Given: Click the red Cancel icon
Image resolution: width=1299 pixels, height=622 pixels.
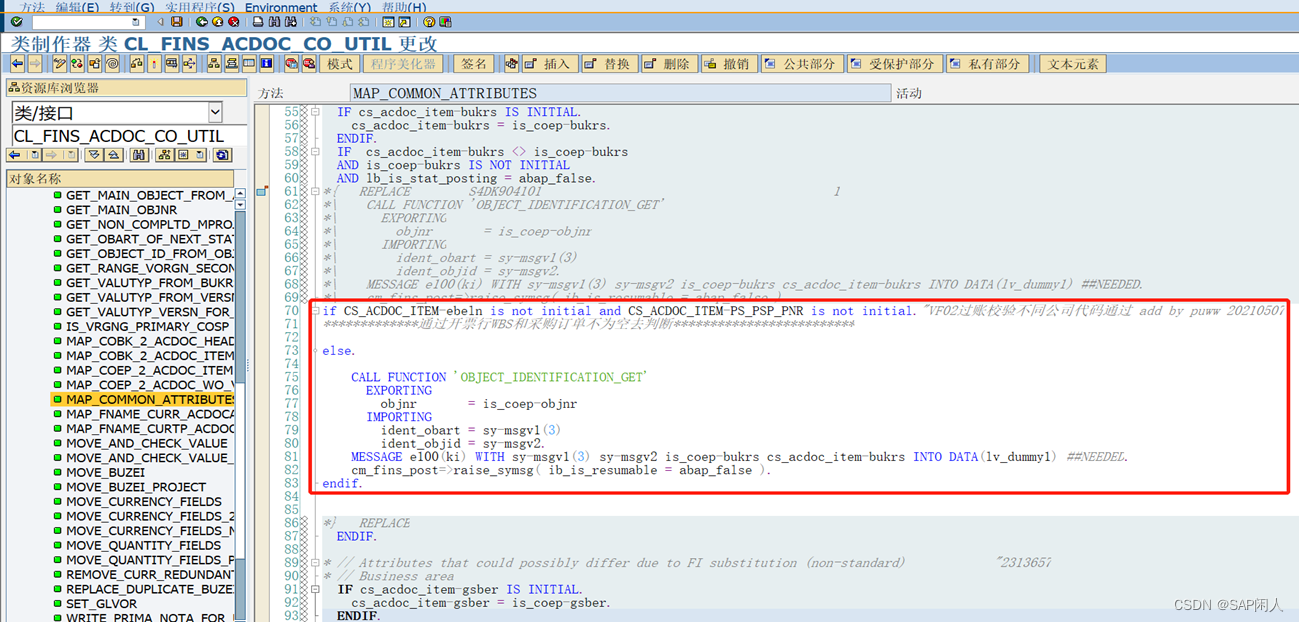Looking at the screenshot, I should click(x=234, y=22).
